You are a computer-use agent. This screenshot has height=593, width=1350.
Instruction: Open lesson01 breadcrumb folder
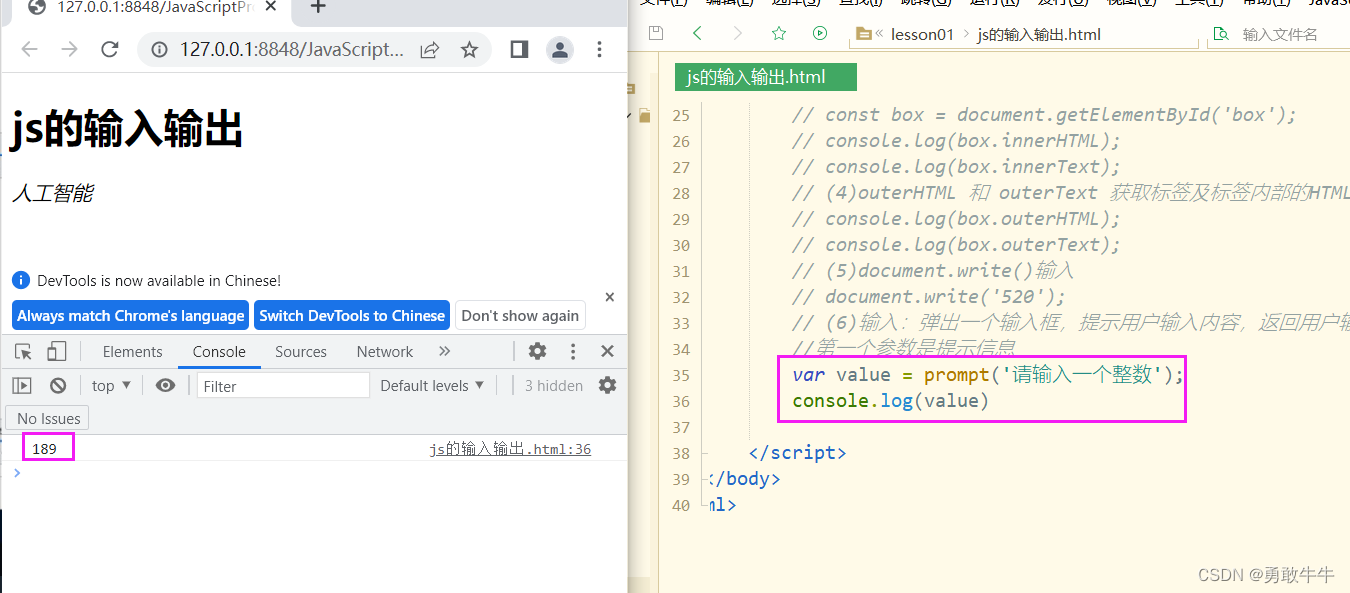[922, 34]
